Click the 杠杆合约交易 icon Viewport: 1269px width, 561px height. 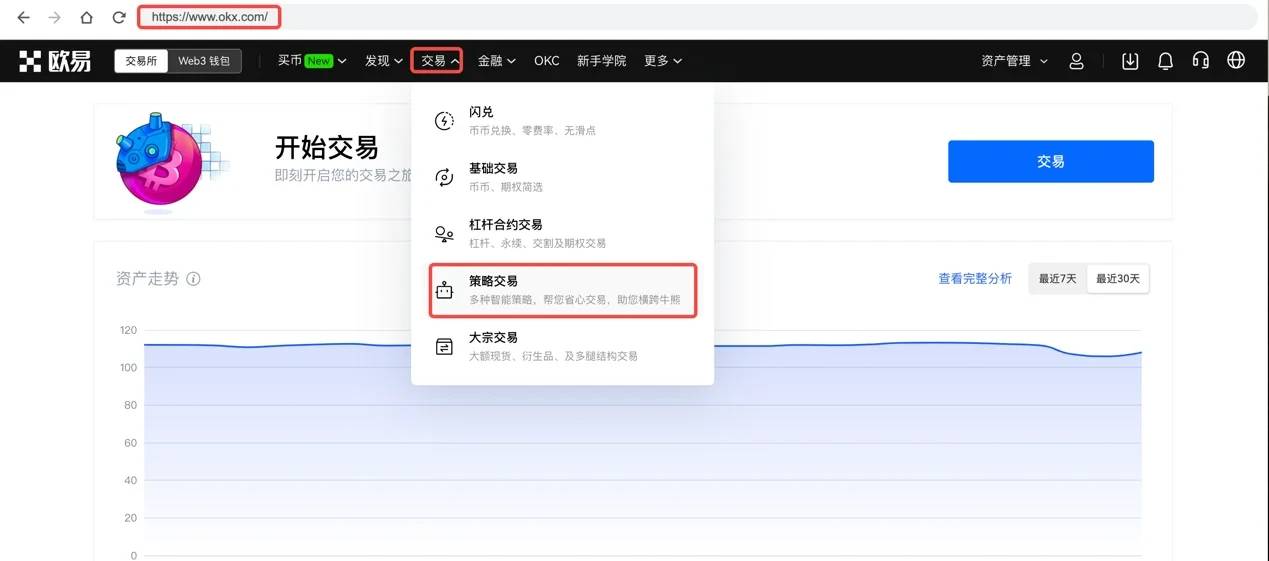[444, 234]
